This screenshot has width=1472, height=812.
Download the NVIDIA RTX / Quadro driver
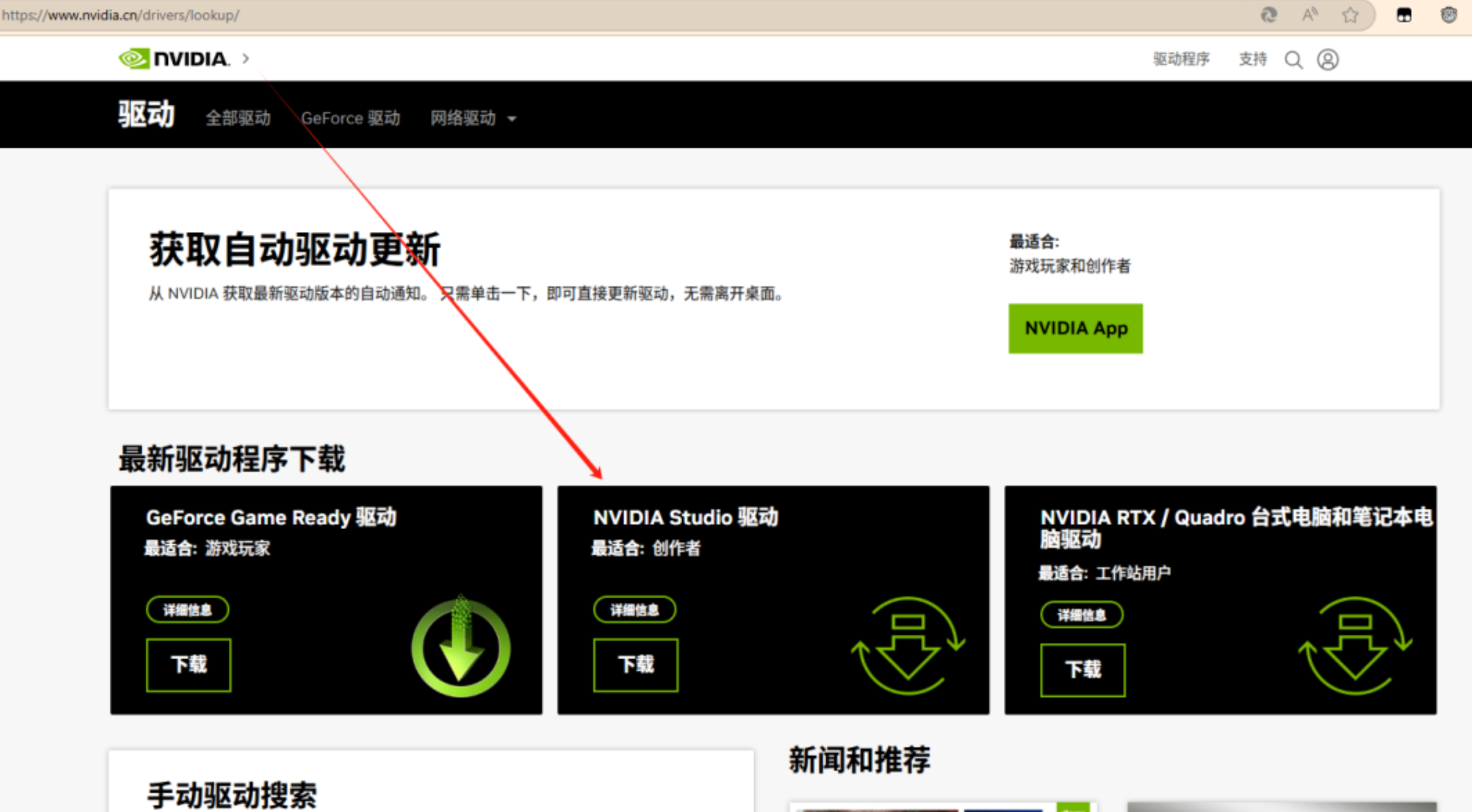click(x=1083, y=670)
